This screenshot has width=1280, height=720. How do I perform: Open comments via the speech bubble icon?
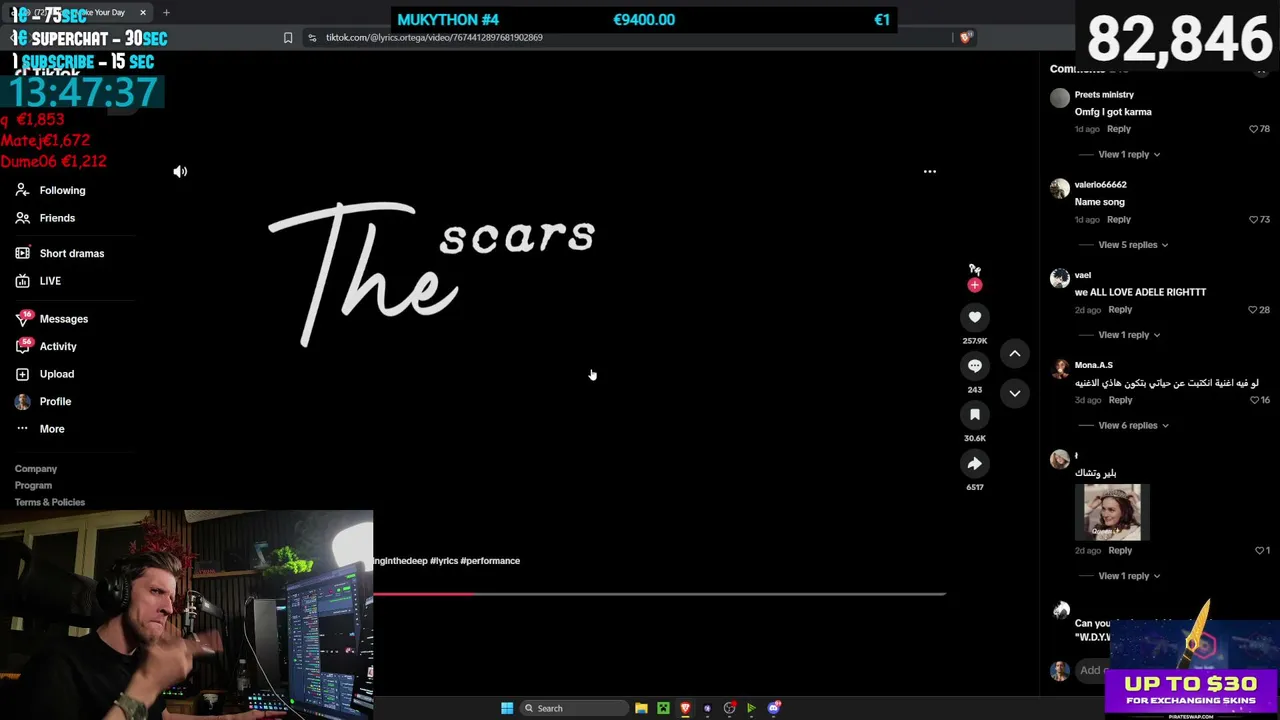(975, 366)
